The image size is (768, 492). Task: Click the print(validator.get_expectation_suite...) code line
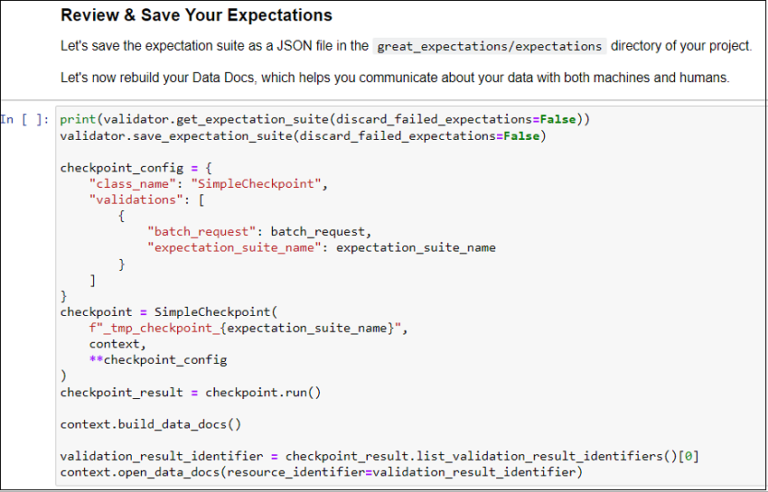pyautogui.click(x=324, y=119)
